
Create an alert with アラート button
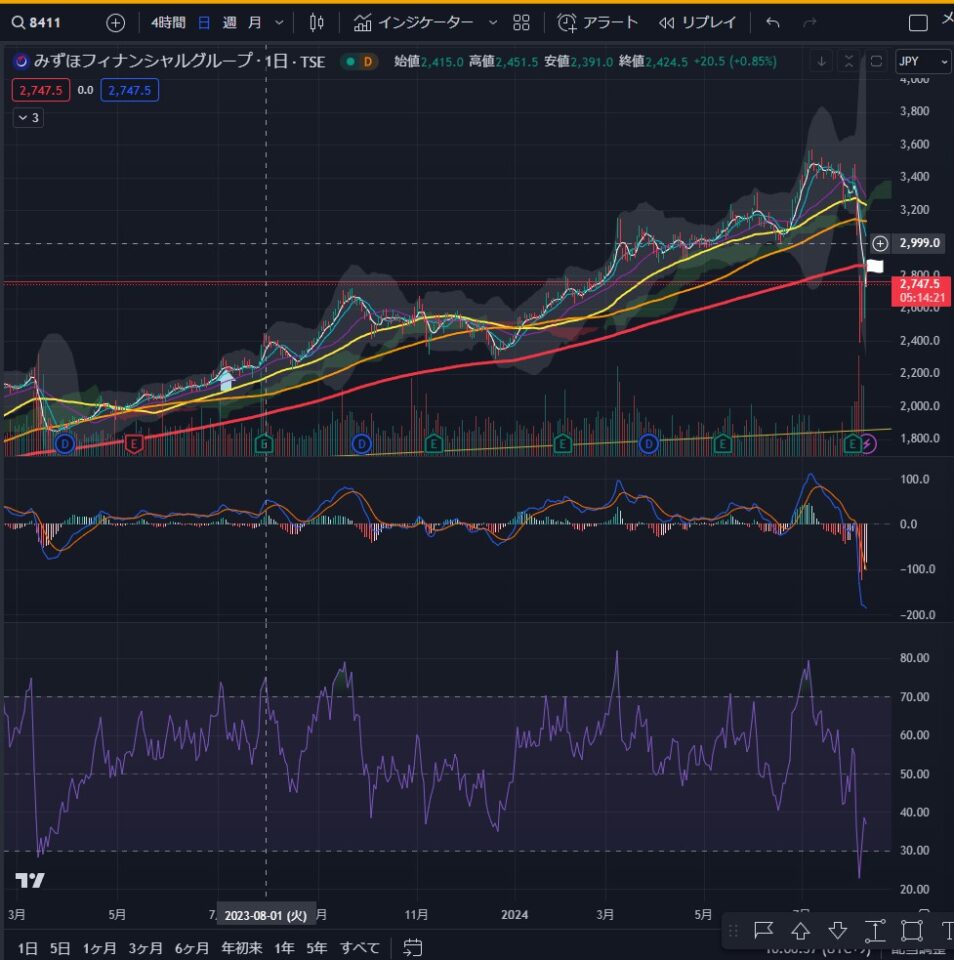598,23
